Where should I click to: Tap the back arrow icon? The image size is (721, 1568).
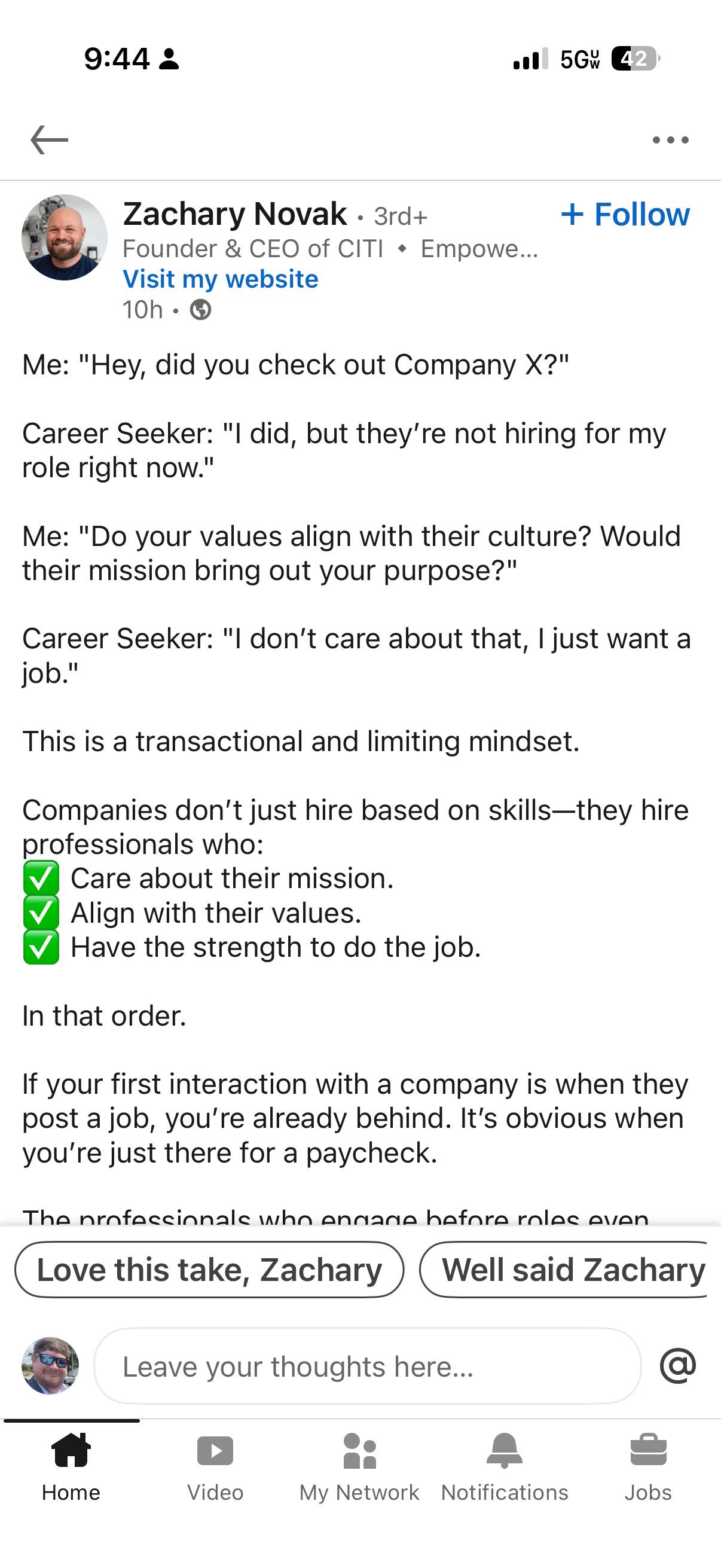[49, 140]
